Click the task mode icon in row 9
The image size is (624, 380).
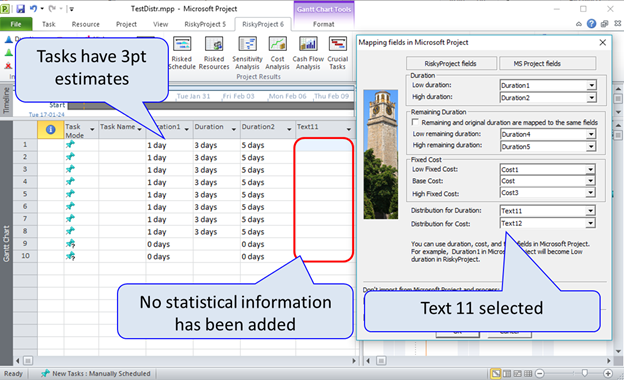coord(70,244)
